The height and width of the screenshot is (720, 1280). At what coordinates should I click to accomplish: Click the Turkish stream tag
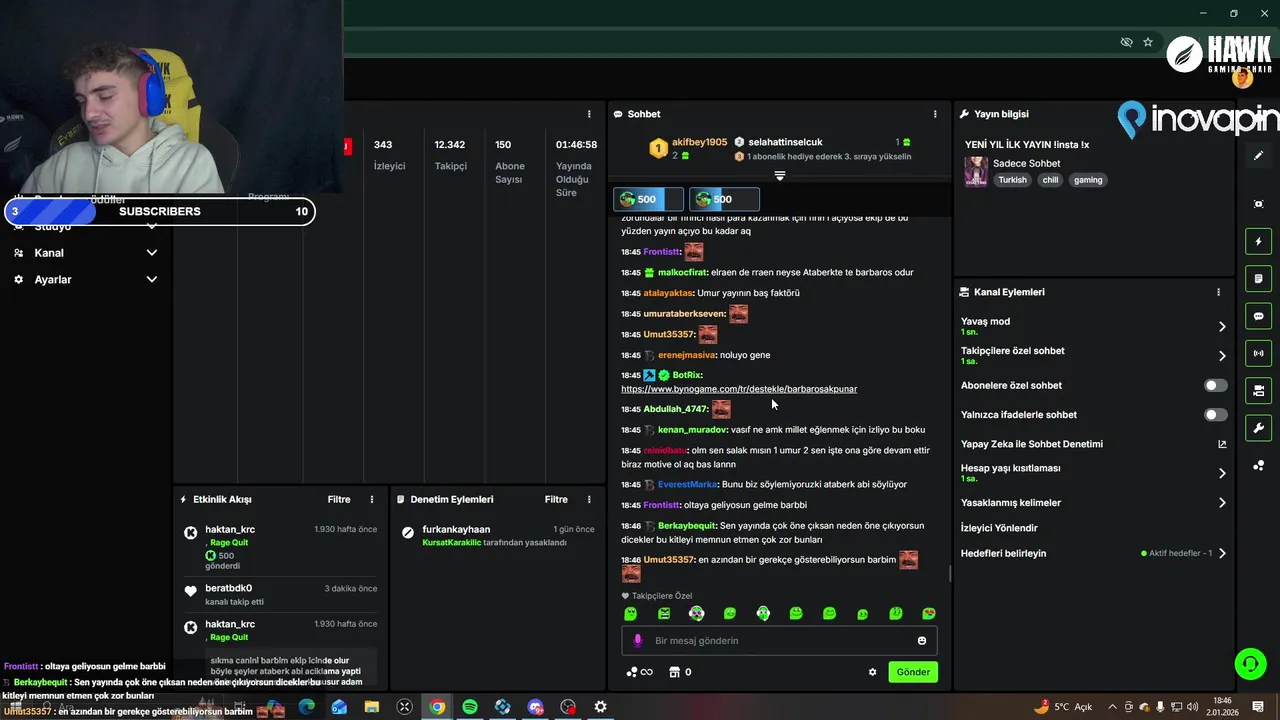point(1012,180)
